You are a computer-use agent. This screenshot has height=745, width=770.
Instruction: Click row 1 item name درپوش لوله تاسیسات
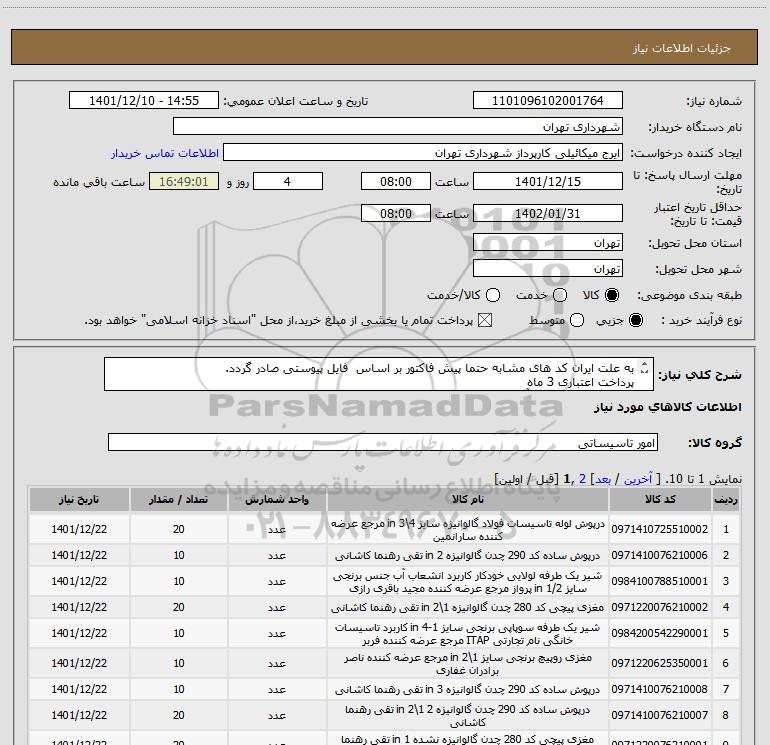tap(468, 529)
